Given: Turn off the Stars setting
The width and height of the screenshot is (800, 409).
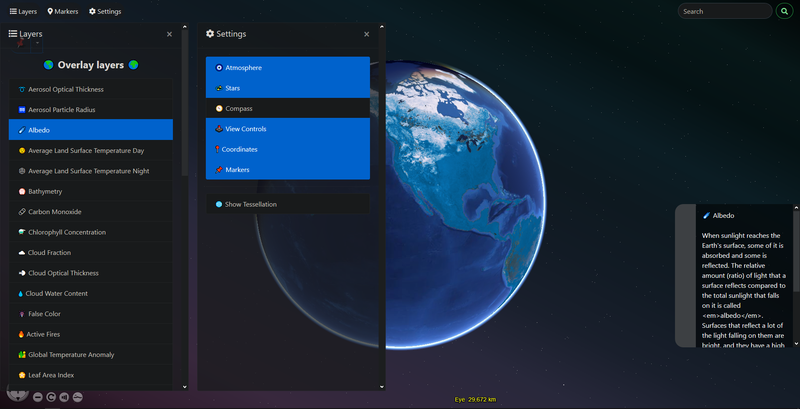Looking at the screenshot, I should (x=288, y=88).
